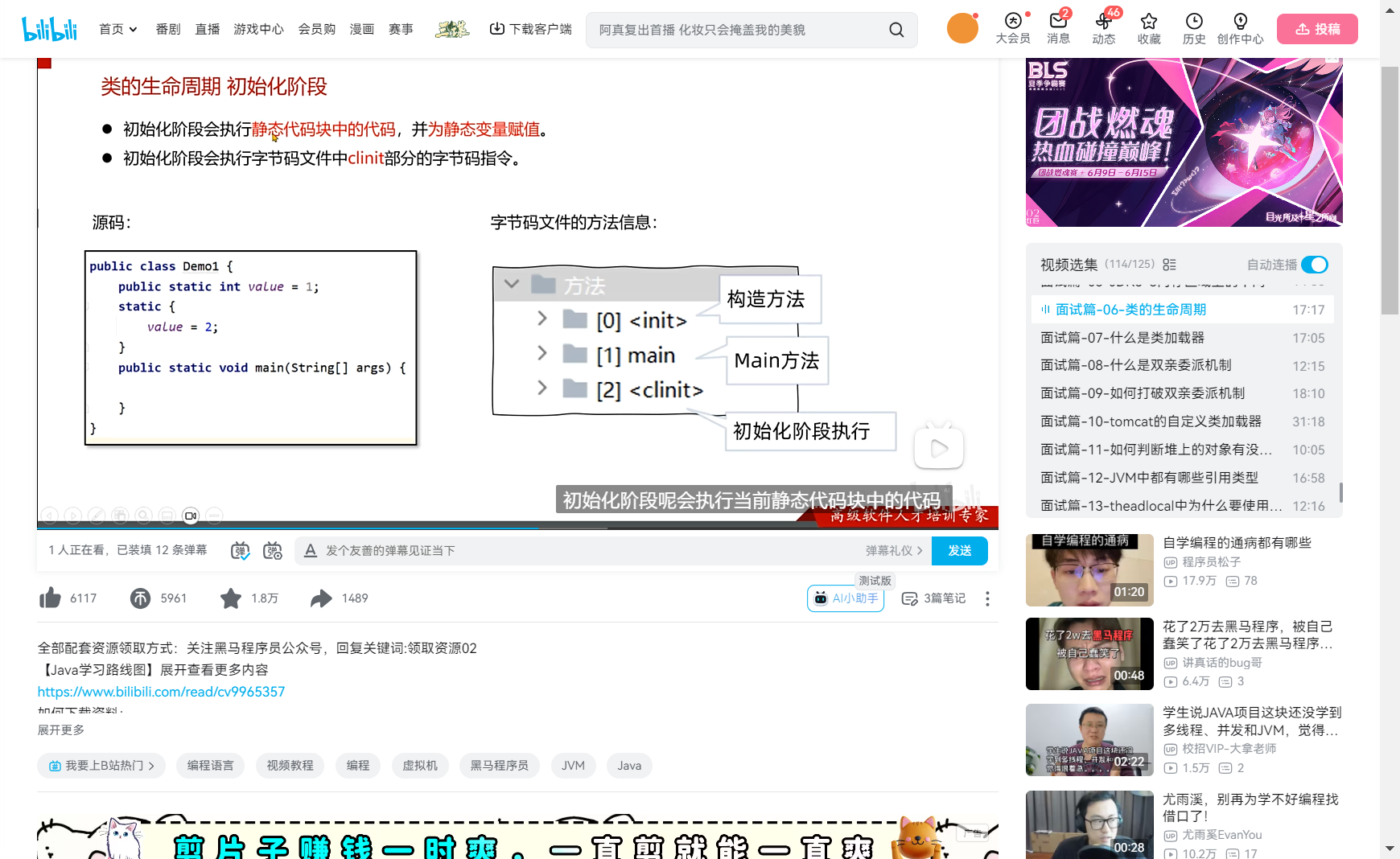This screenshot has height=859, width=1400.
Task: Open 会员购 nav item
Action: (x=317, y=29)
